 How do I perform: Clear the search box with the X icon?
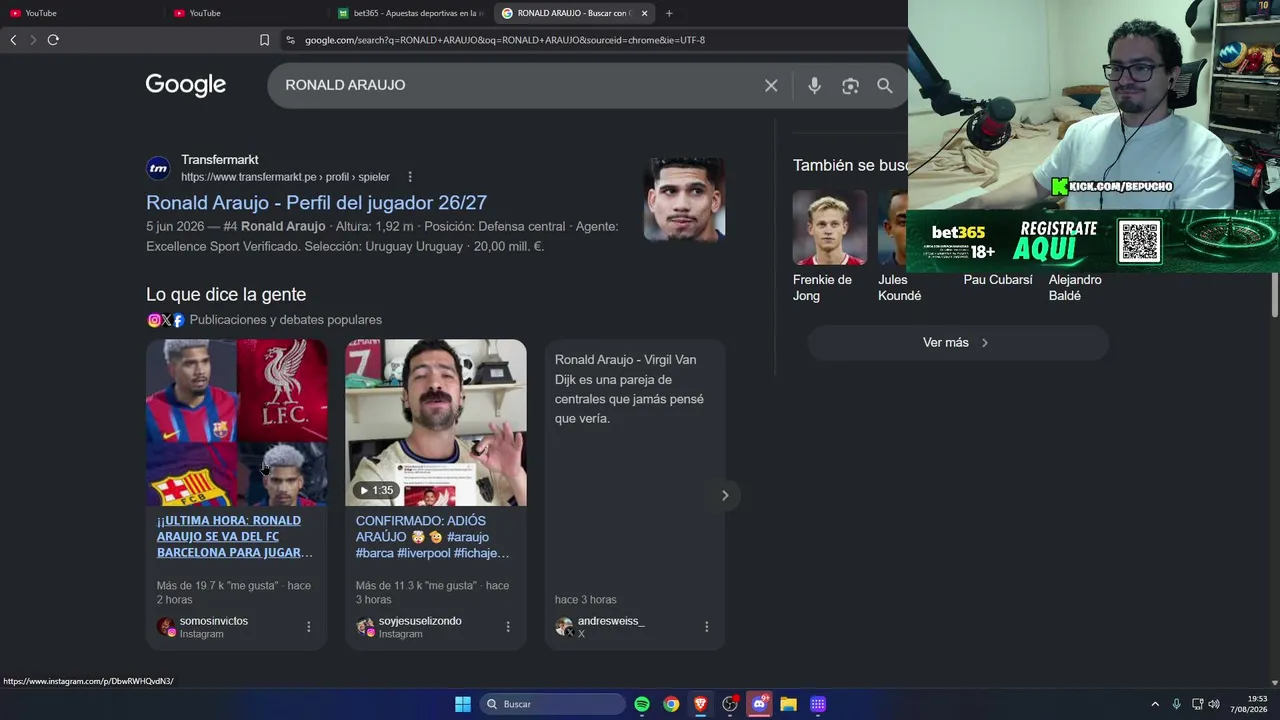pyautogui.click(x=771, y=86)
